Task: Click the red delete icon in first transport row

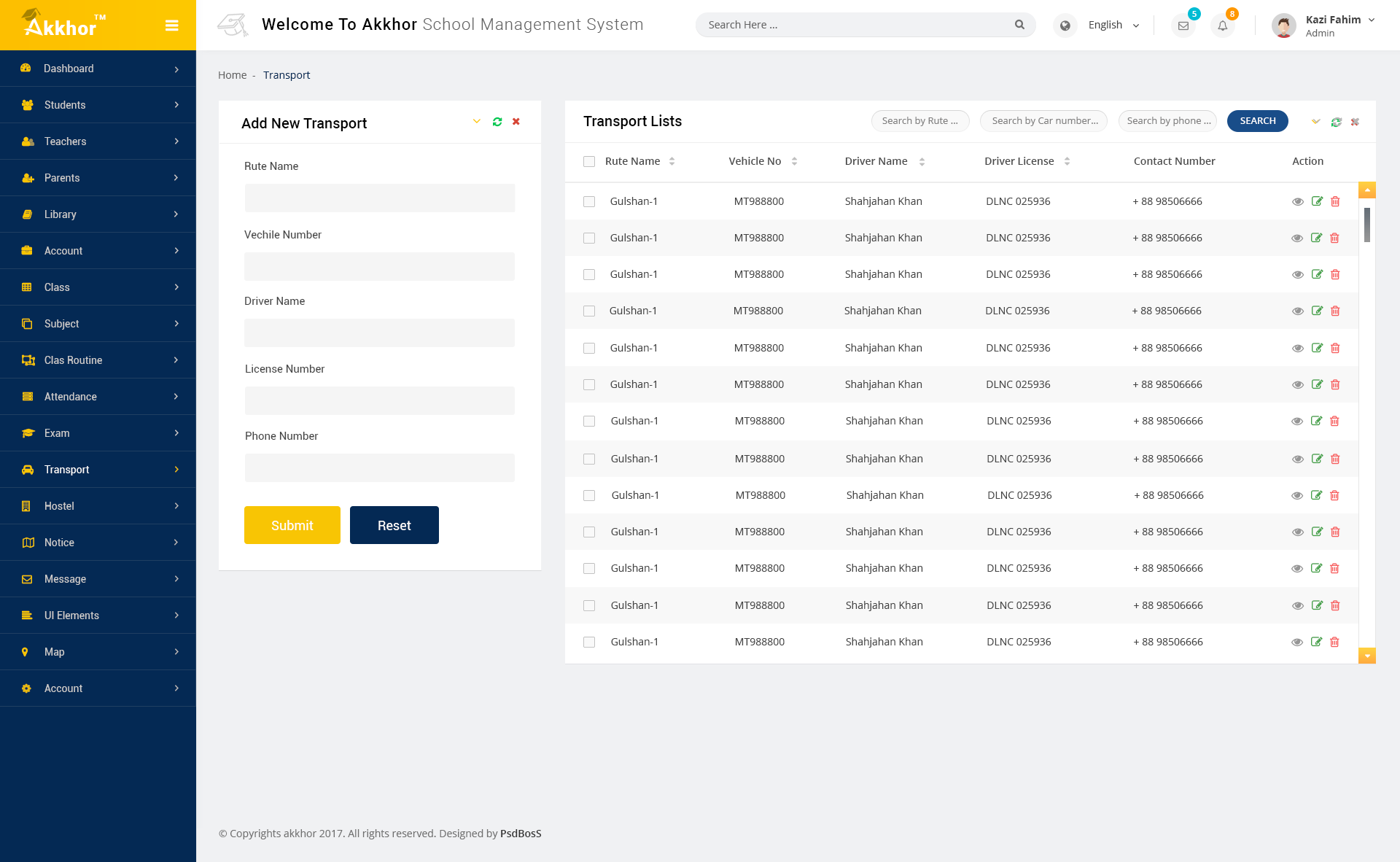Action: [x=1335, y=201]
